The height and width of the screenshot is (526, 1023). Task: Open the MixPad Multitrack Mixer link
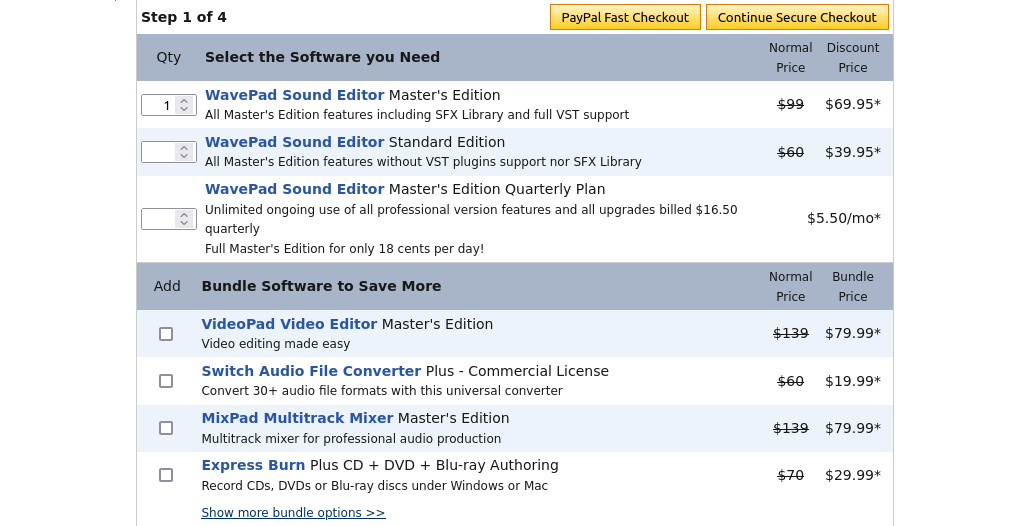coord(298,418)
